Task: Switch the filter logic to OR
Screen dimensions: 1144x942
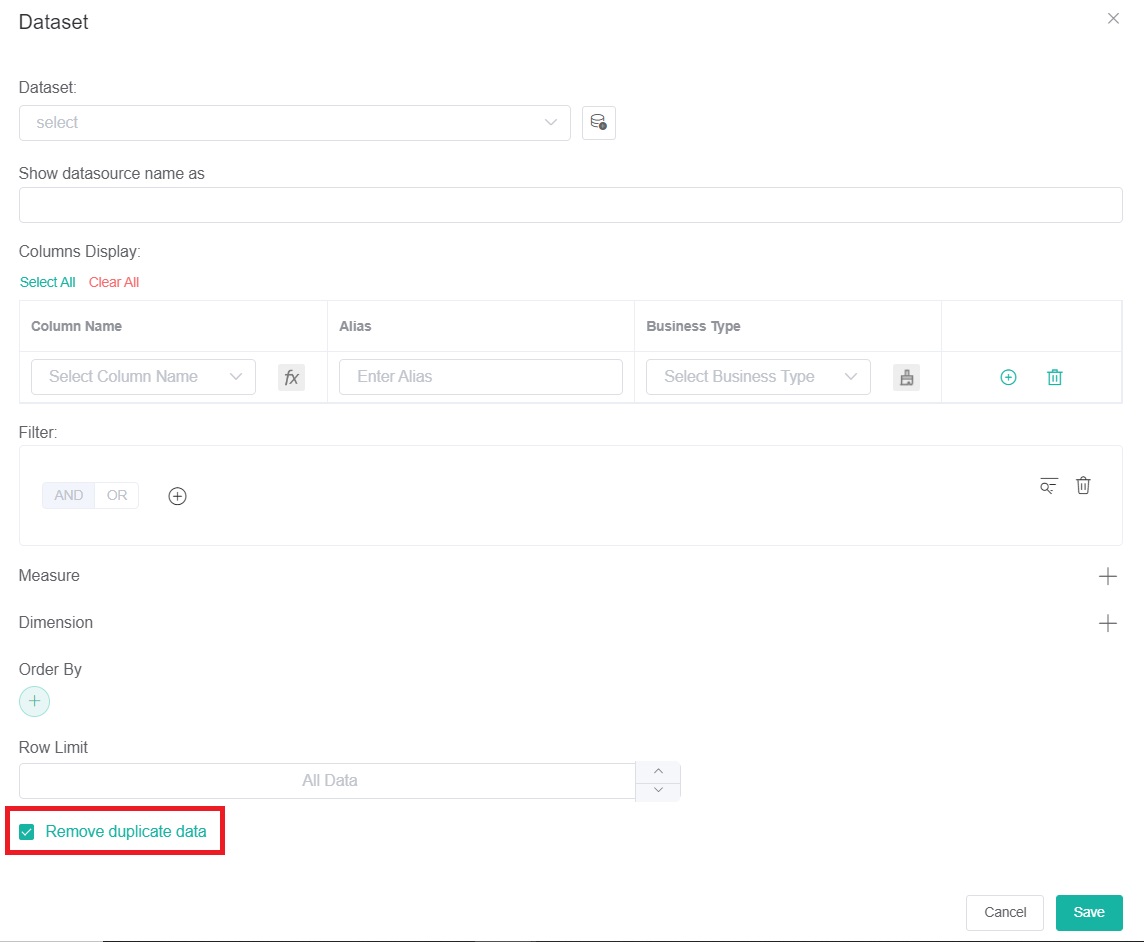Action: coord(116,495)
